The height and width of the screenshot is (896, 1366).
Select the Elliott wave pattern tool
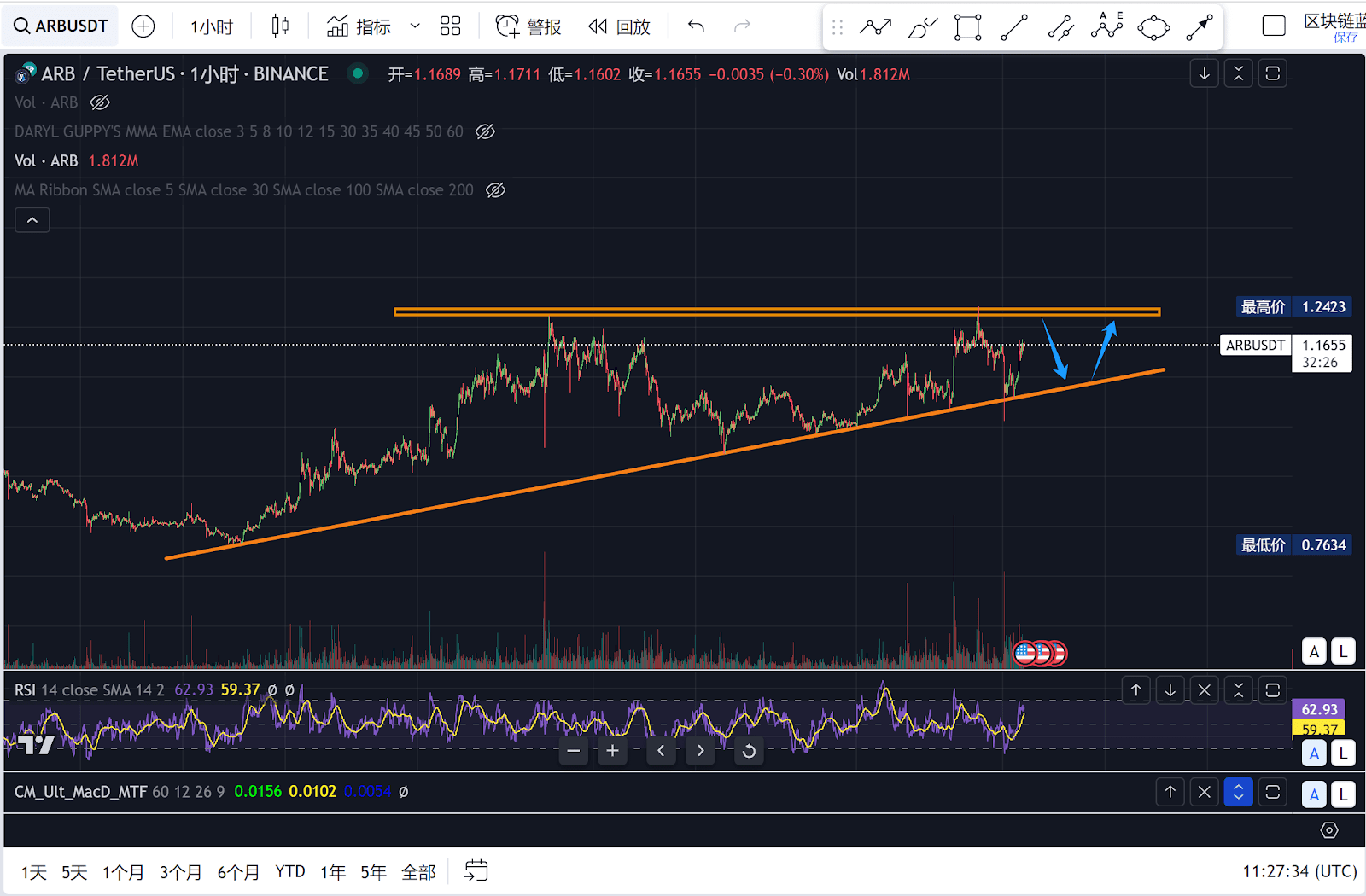1107,27
